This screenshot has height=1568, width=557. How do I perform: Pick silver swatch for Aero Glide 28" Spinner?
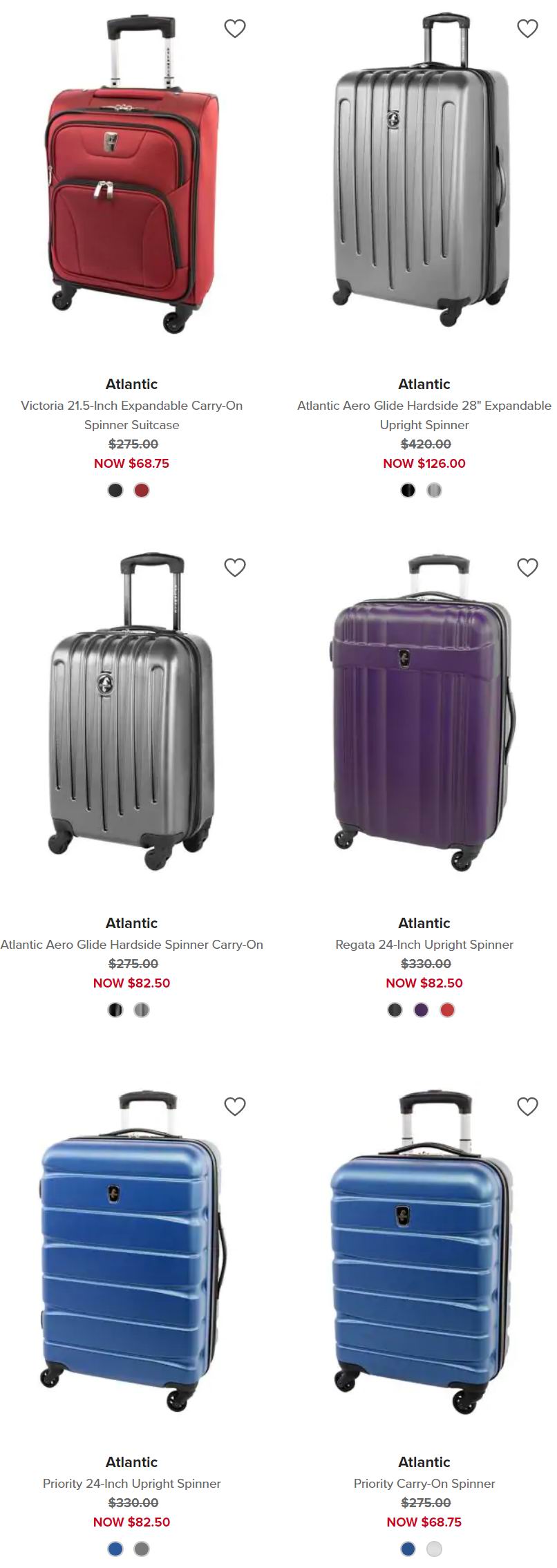pyautogui.click(x=434, y=491)
